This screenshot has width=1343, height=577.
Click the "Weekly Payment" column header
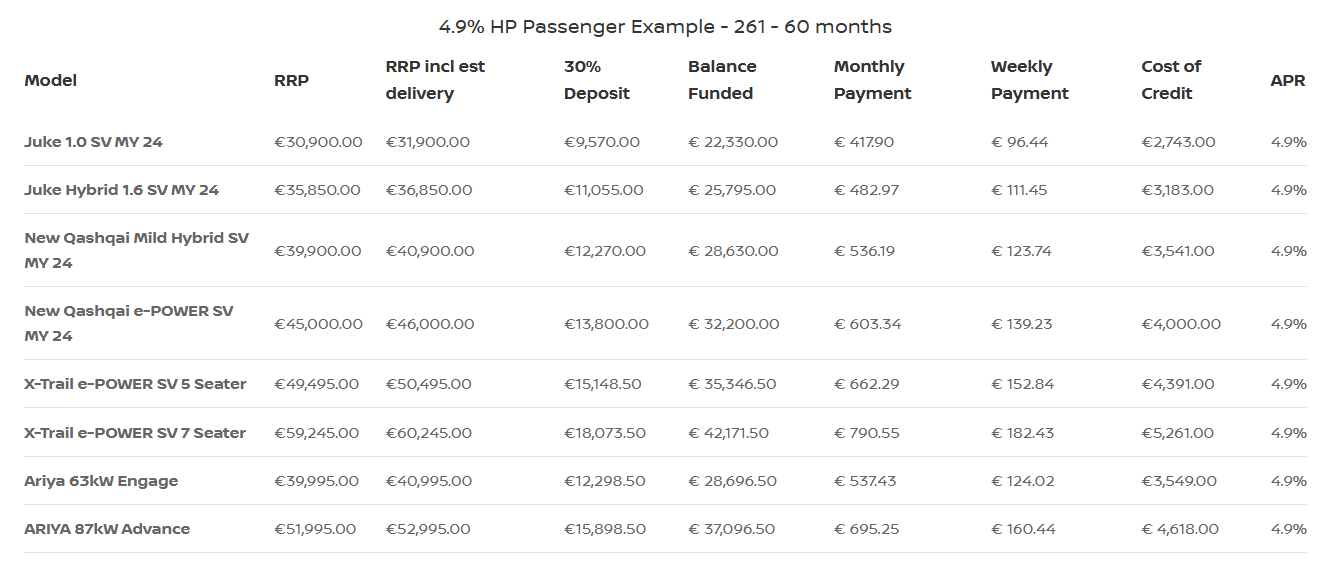tap(1029, 80)
